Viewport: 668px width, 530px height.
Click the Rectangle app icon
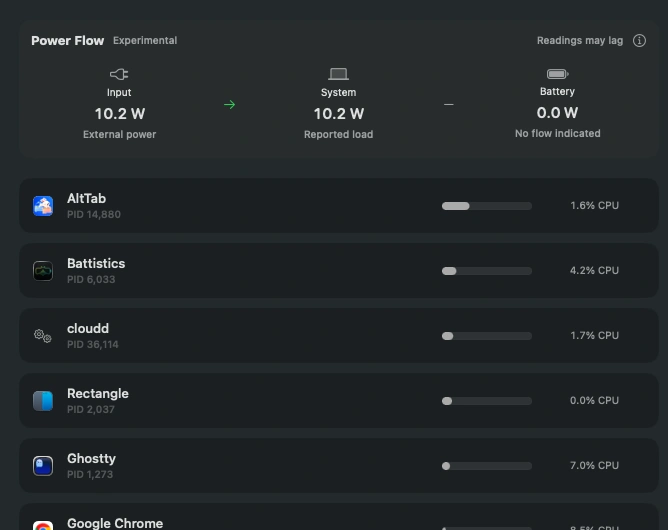click(43, 401)
